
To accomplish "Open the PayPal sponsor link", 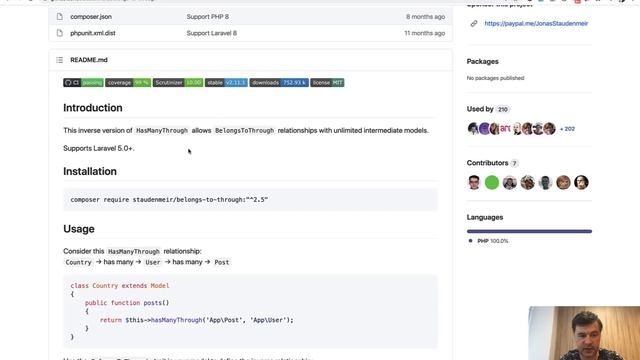I will point(536,24).
